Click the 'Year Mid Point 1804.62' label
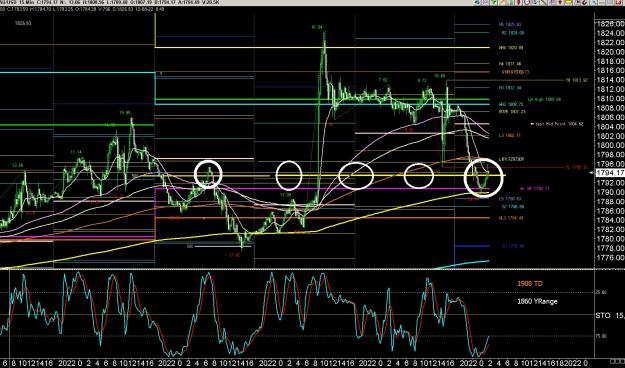 pos(557,124)
